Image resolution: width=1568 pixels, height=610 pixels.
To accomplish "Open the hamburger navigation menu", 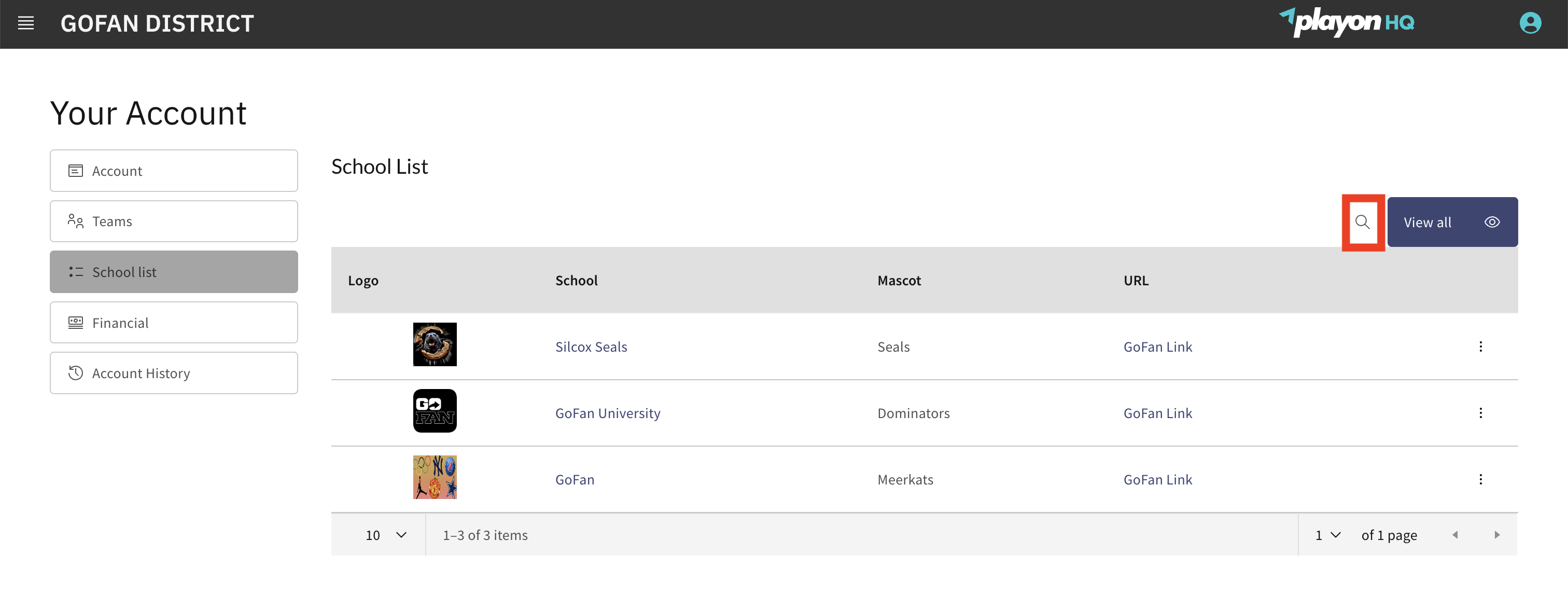I will point(26,23).
